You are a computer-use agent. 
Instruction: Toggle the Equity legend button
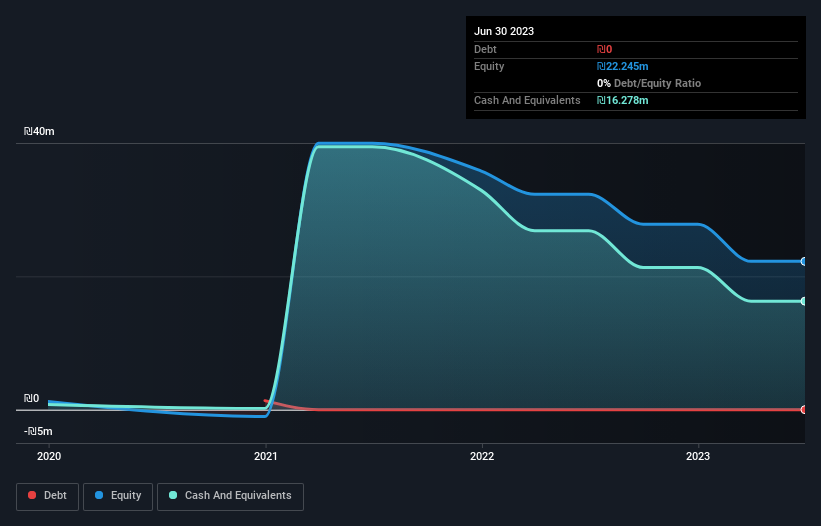tap(118, 496)
